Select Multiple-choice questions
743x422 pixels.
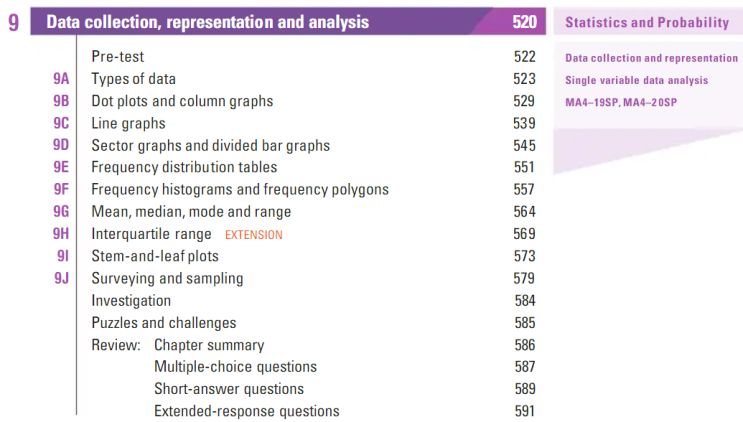pos(235,367)
